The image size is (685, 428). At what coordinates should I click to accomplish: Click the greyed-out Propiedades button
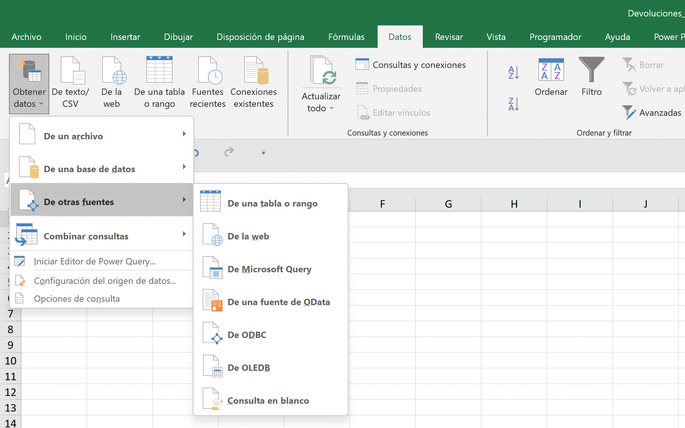pyautogui.click(x=388, y=89)
